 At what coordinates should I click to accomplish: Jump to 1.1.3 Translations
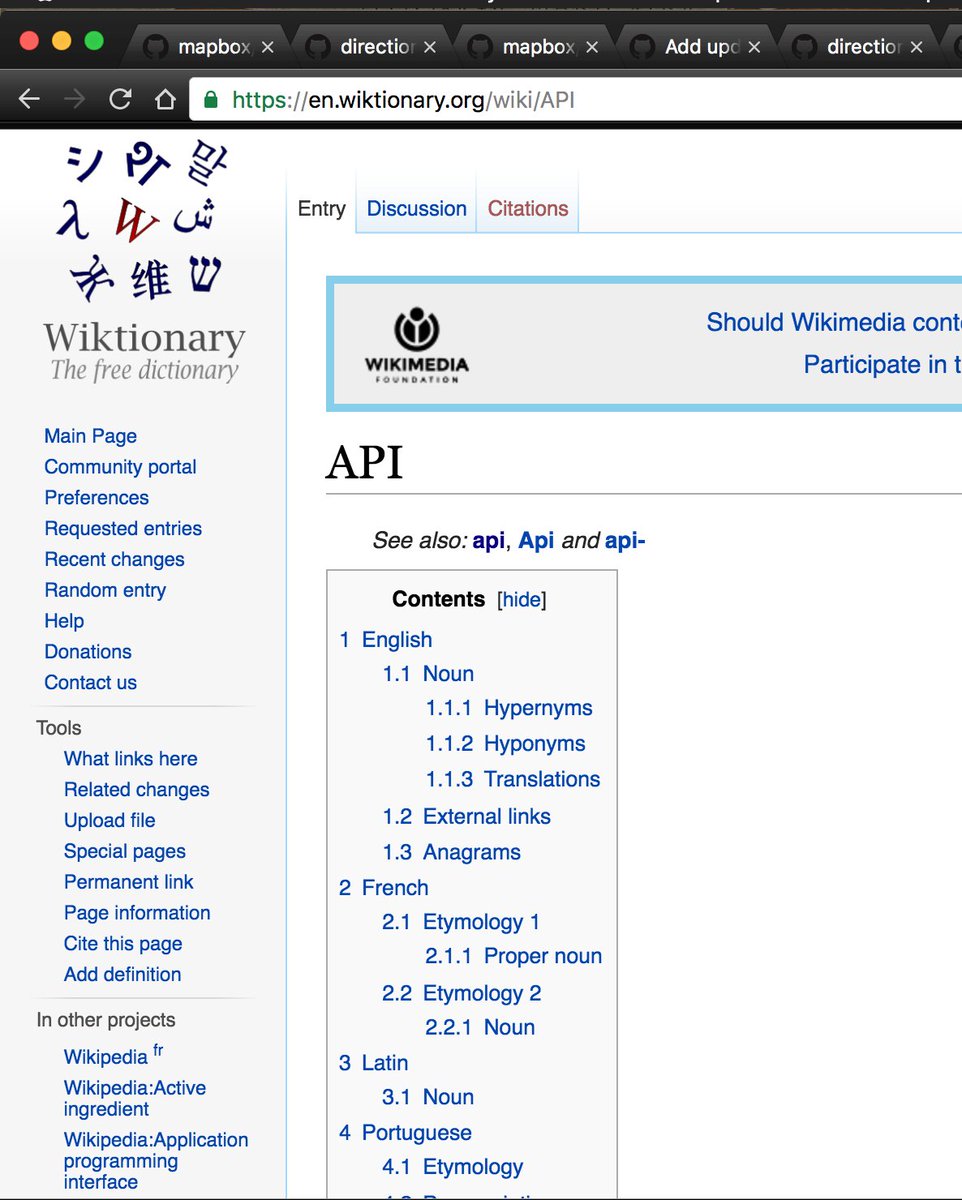[x=513, y=779]
